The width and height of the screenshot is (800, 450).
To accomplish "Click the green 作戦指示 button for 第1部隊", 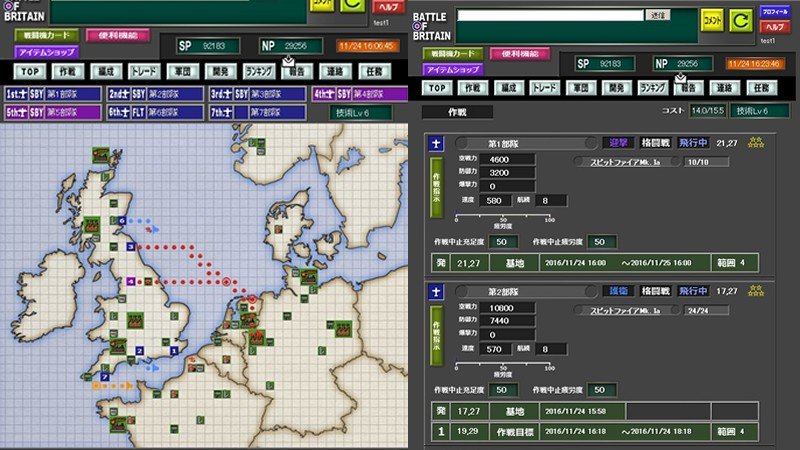I will pos(437,183).
